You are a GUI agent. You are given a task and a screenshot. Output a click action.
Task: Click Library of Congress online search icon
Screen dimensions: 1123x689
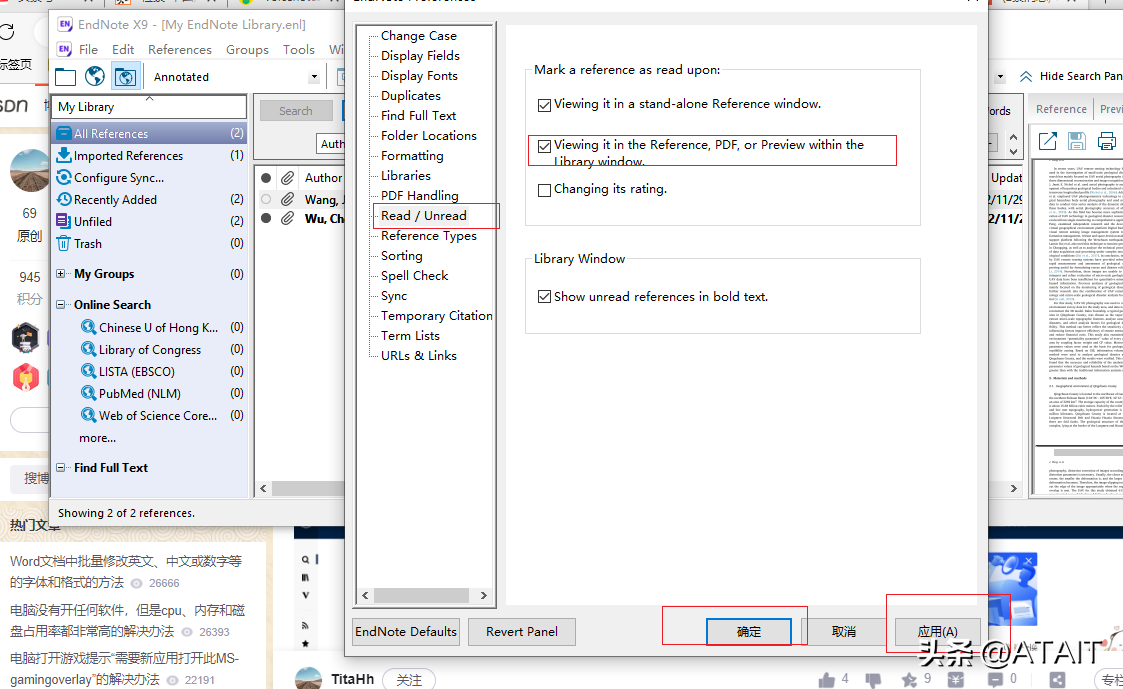88,349
